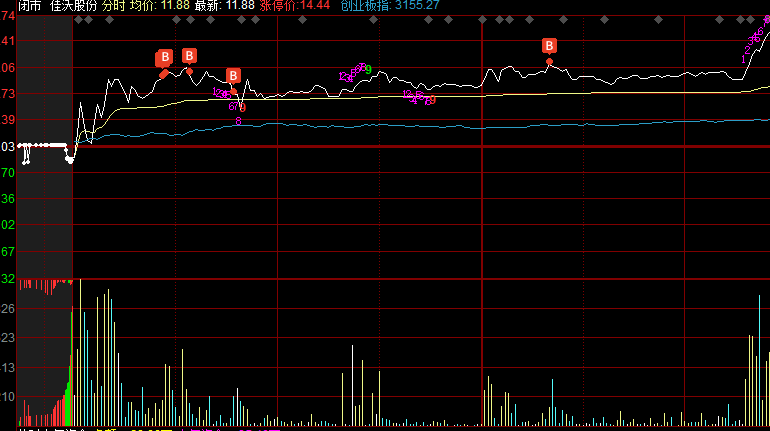This screenshot has width=770, height=431.
Task: Click the 均价 average price readout
Action: coord(160,6)
